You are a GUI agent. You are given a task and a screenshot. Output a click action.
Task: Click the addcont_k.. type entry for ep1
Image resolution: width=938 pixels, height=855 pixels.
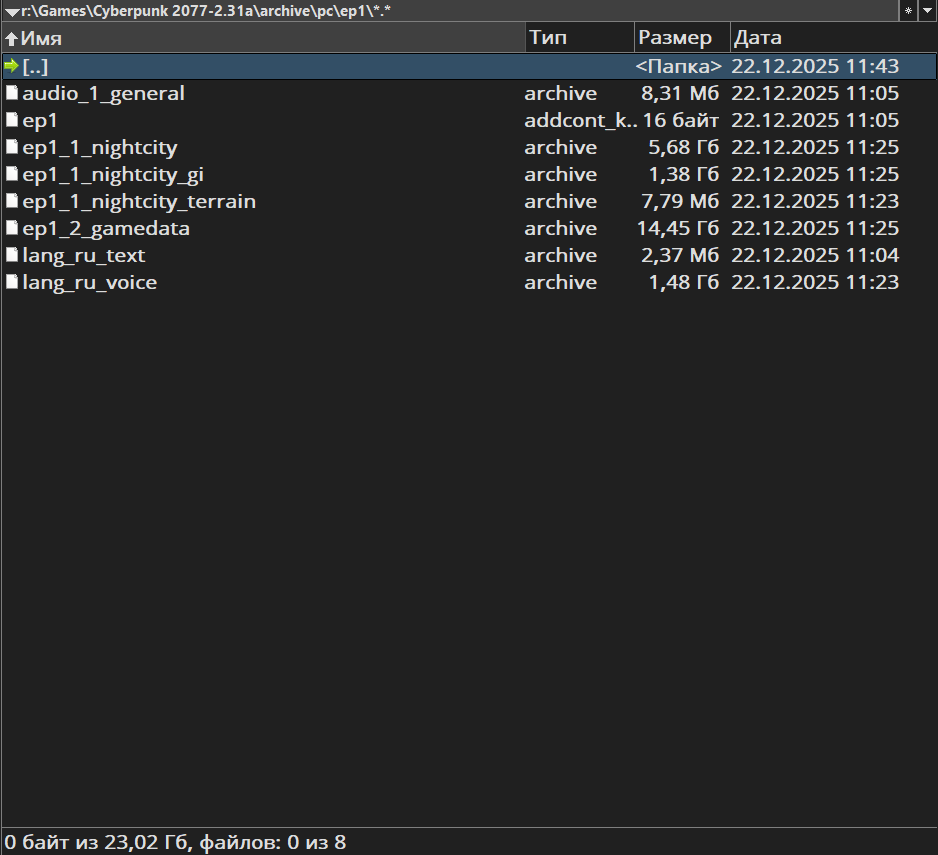tap(579, 121)
